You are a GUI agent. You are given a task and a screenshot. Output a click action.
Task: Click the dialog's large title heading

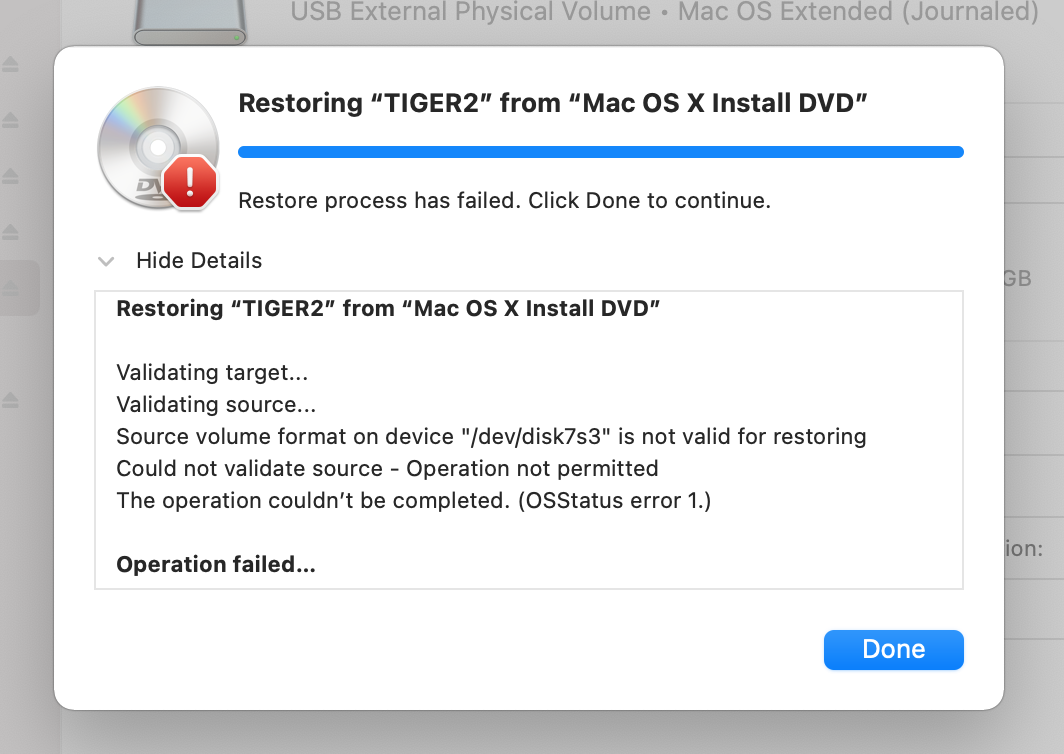[553, 103]
